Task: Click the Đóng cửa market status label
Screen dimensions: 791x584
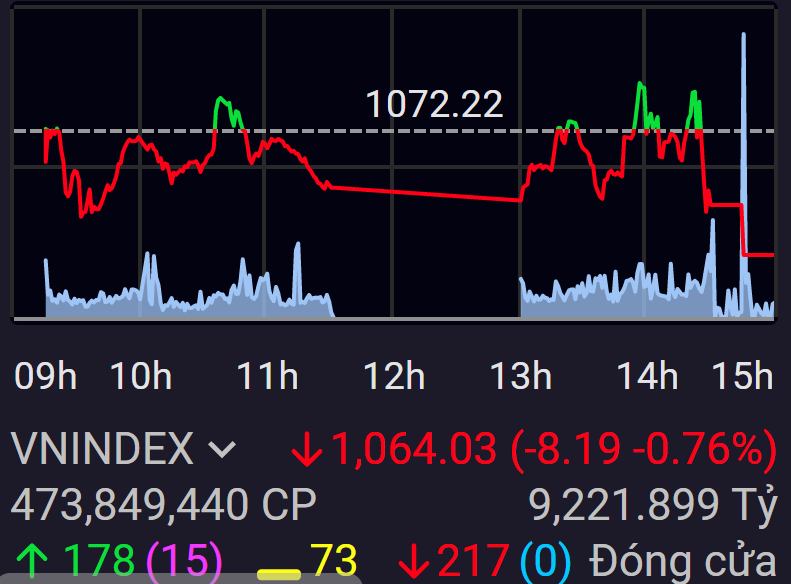Action: (682, 561)
